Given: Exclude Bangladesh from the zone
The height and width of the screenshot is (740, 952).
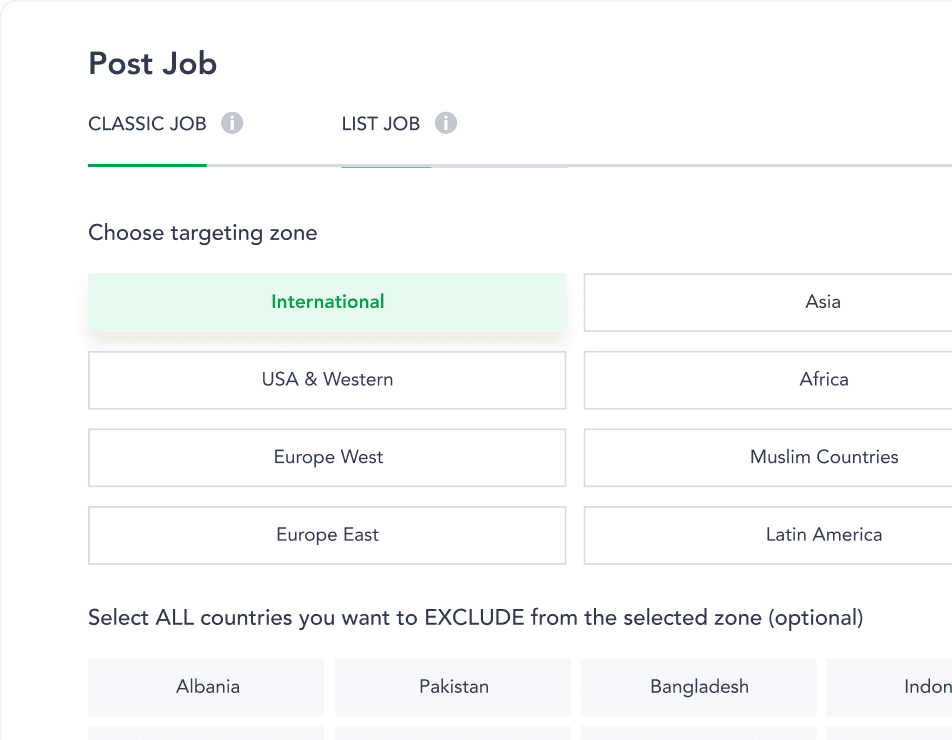Looking at the screenshot, I should pos(698,687).
